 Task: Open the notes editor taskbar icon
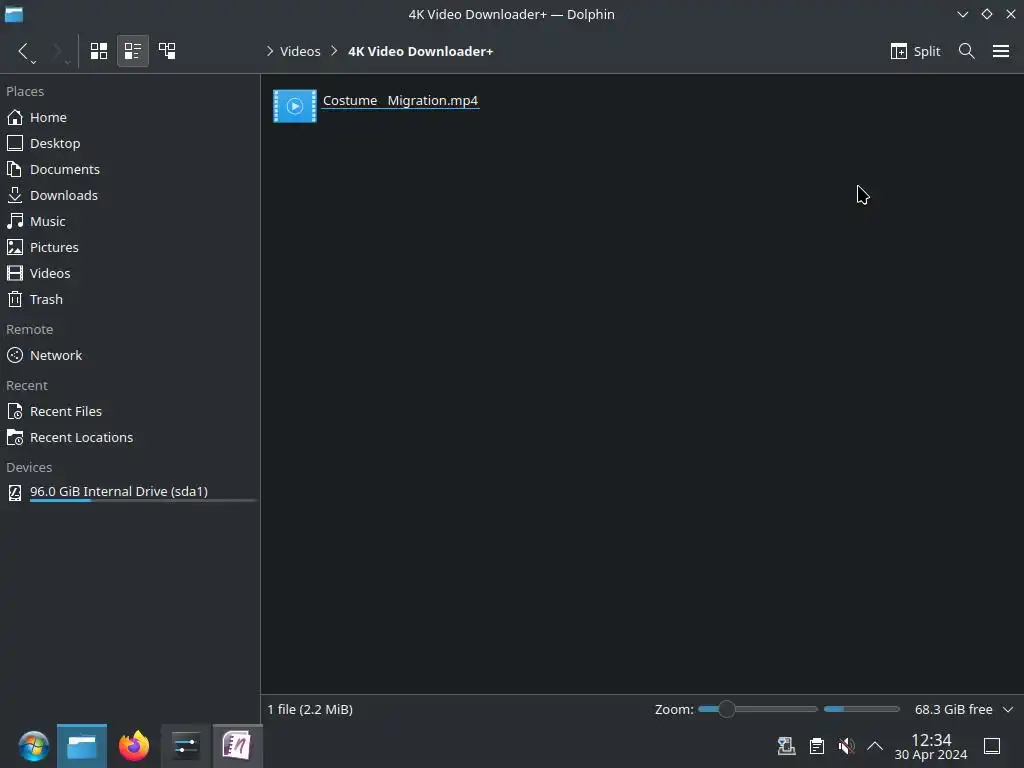click(237, 746)
